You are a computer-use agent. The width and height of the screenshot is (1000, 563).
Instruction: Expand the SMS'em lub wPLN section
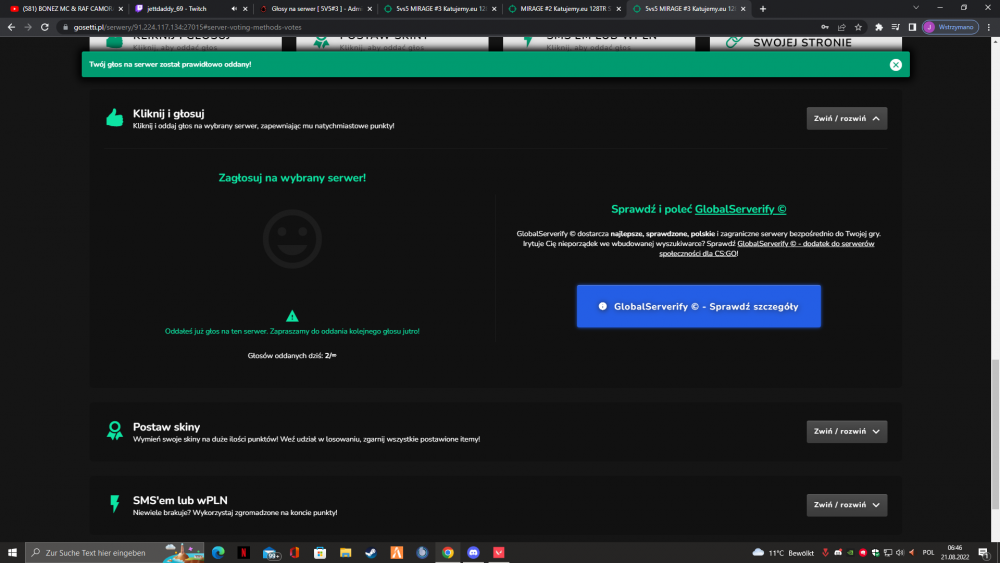point(846,505)
